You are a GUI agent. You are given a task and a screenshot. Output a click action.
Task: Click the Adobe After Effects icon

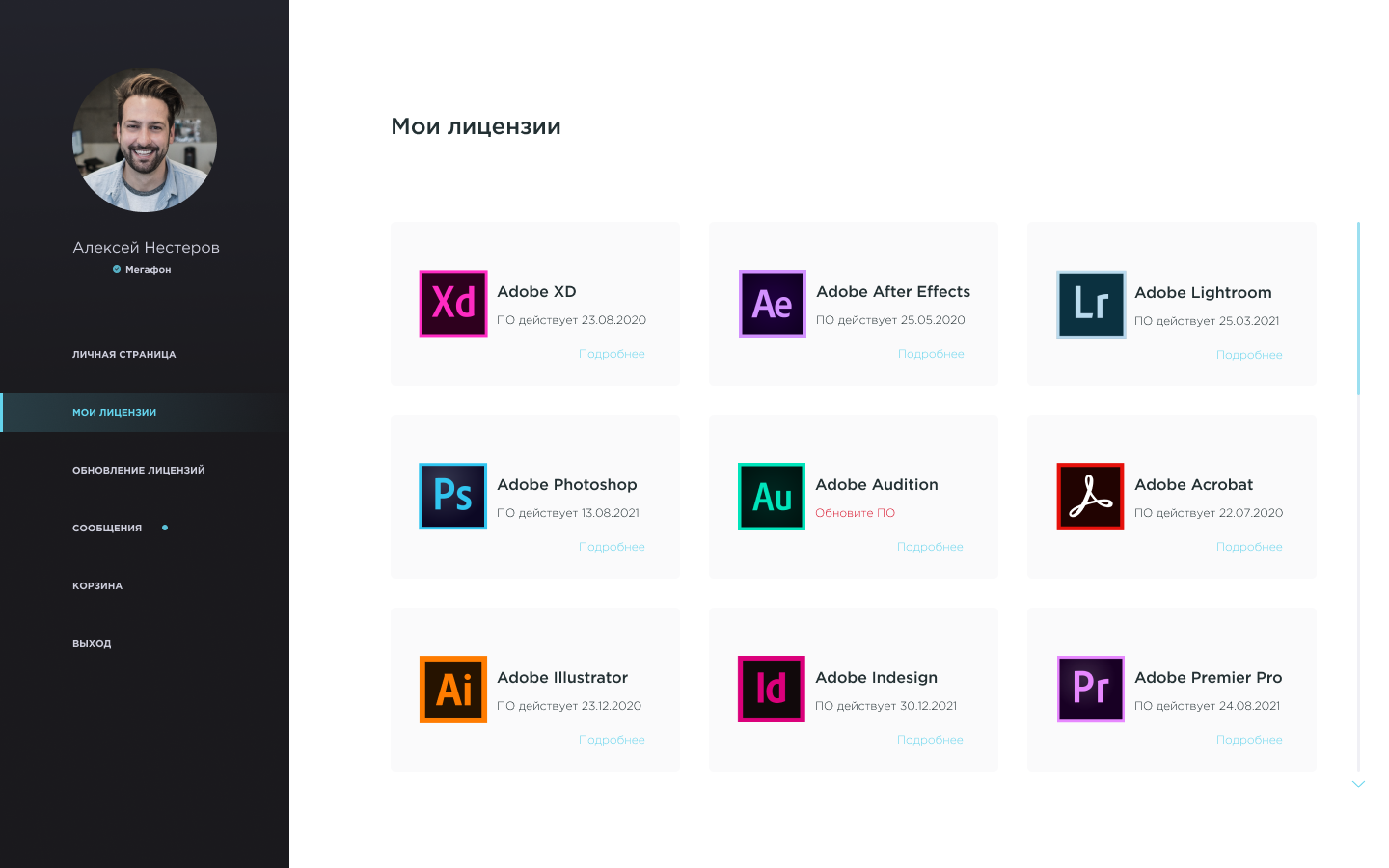(x=772, y=304)
